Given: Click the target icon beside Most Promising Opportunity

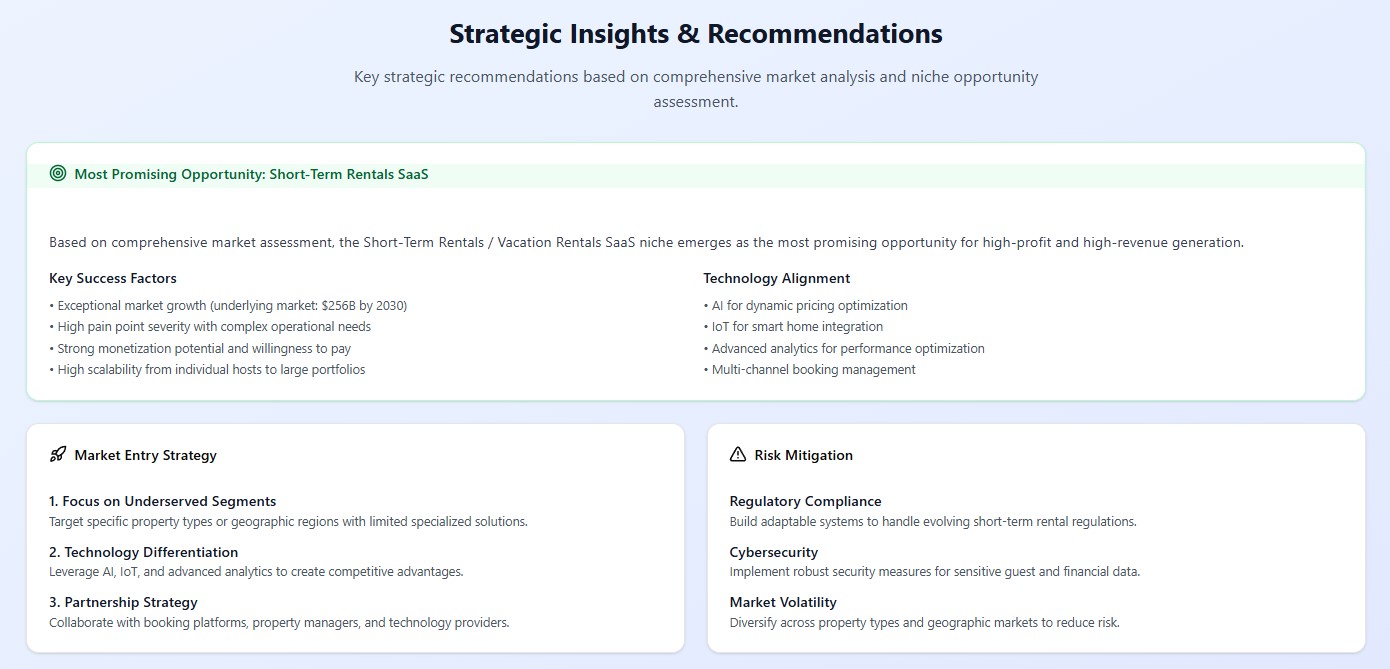Looking at the screenshot, I should (x=58, y=174).
